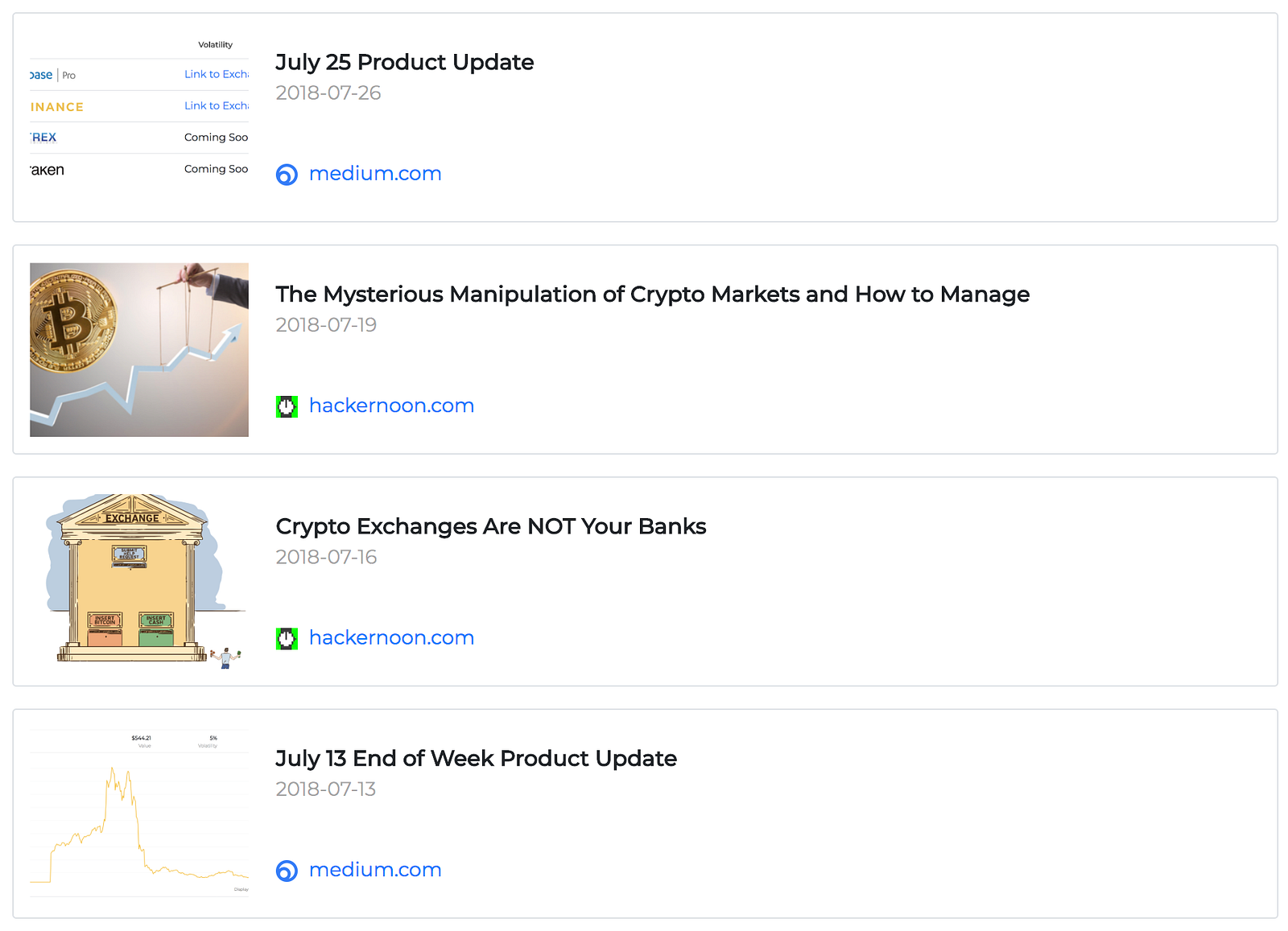
Task: Click the 2018-07-26 date text
Action: [x=328, y=93]
